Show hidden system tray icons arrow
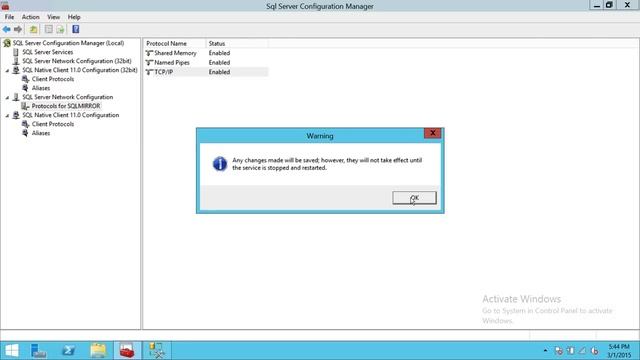 coord(545,351)
